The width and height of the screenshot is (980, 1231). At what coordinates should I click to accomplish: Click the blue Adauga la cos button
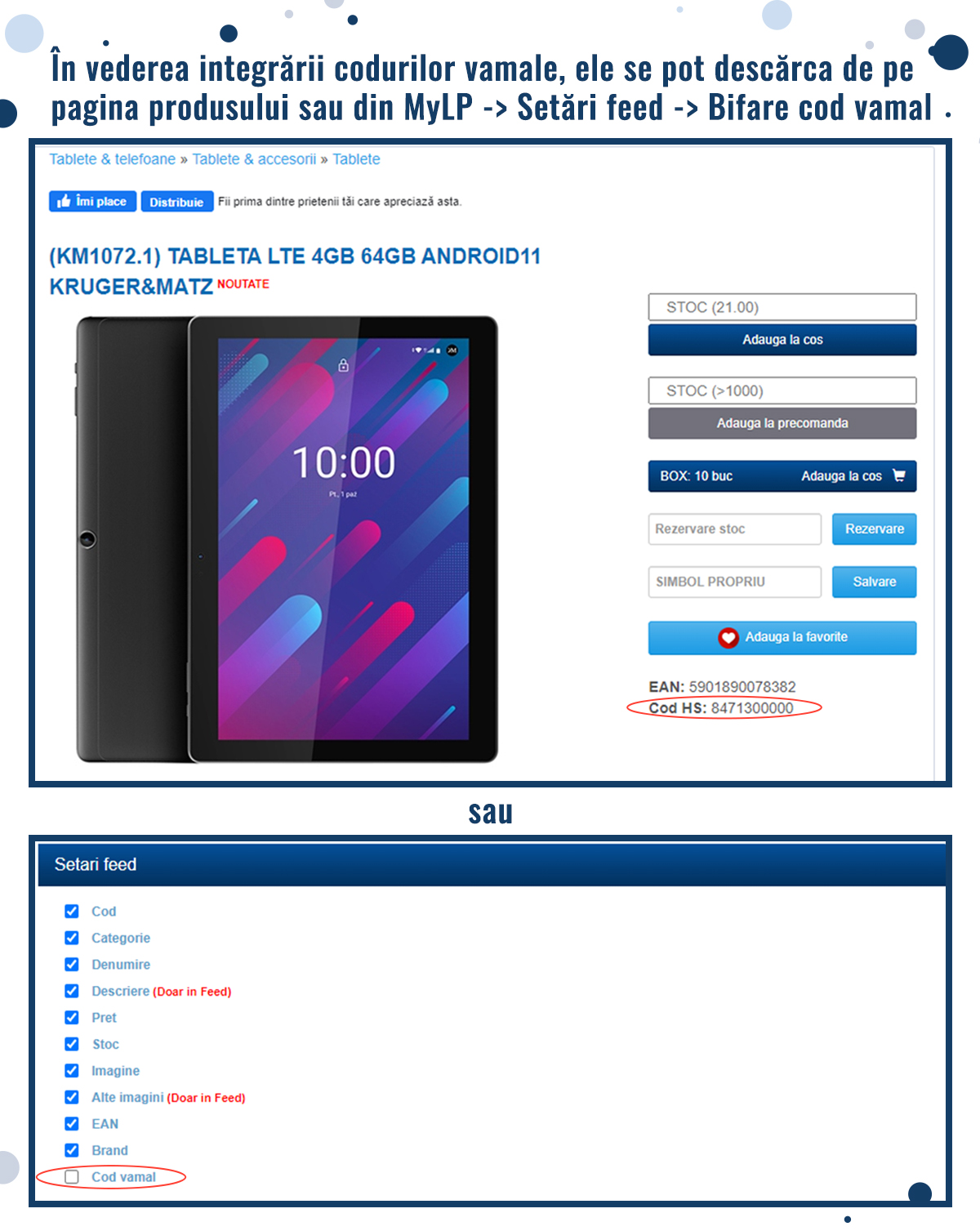(x=782, y=340)
